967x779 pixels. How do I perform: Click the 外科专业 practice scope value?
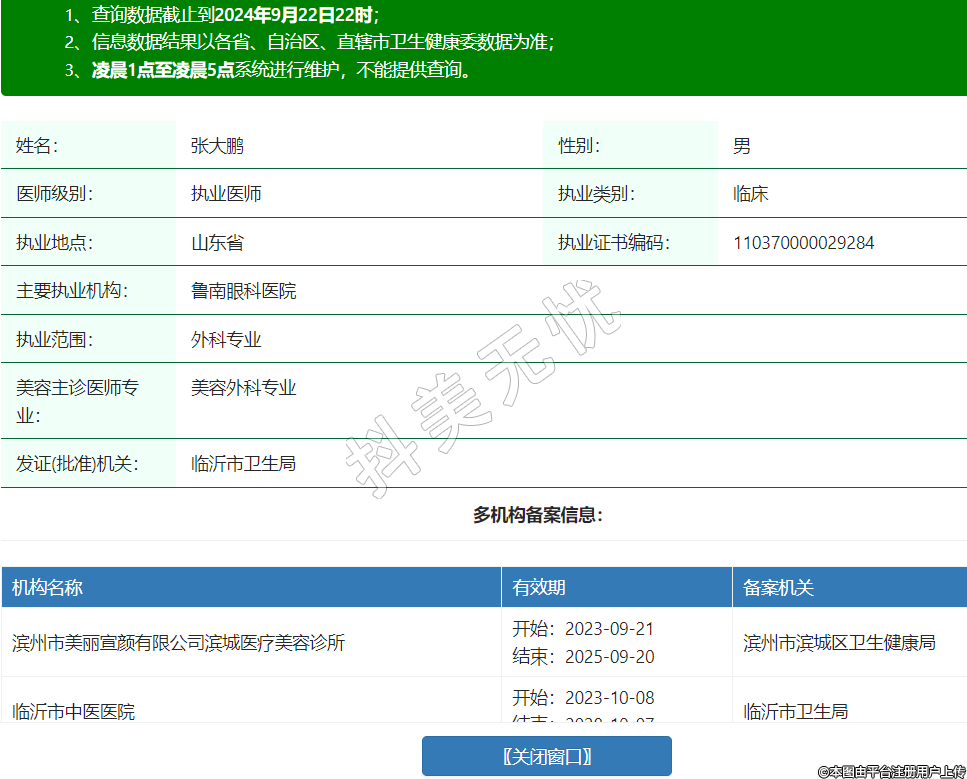click(x=226, y=340)
